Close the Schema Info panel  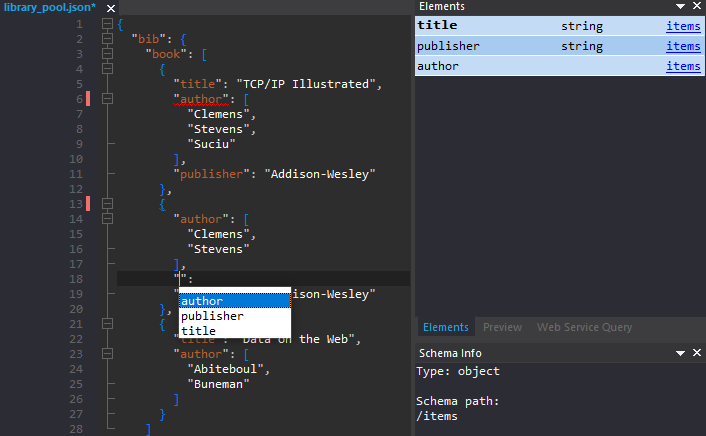[x=697, y=353]
